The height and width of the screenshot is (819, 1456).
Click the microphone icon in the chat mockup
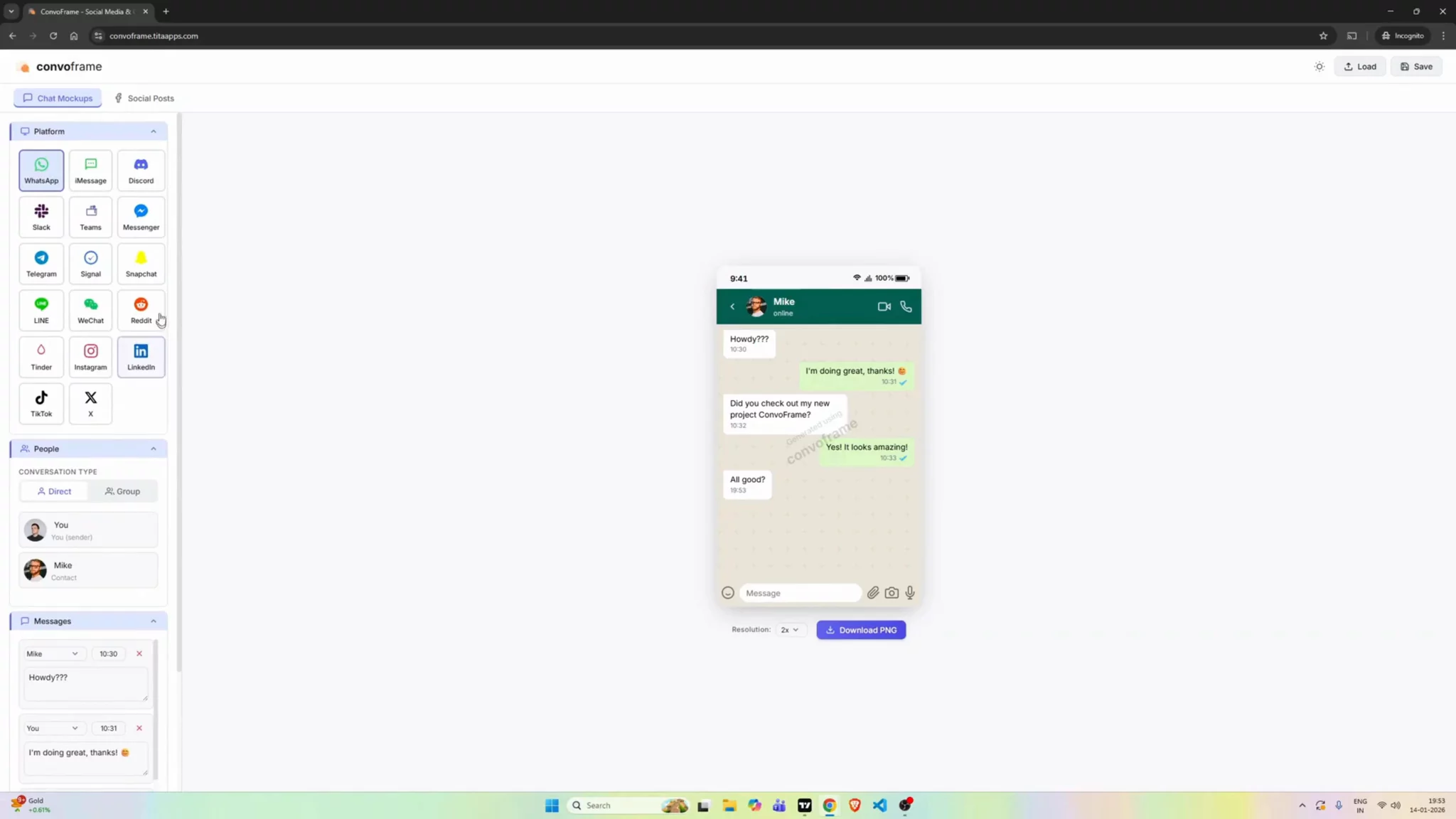(x=909, y=592)
